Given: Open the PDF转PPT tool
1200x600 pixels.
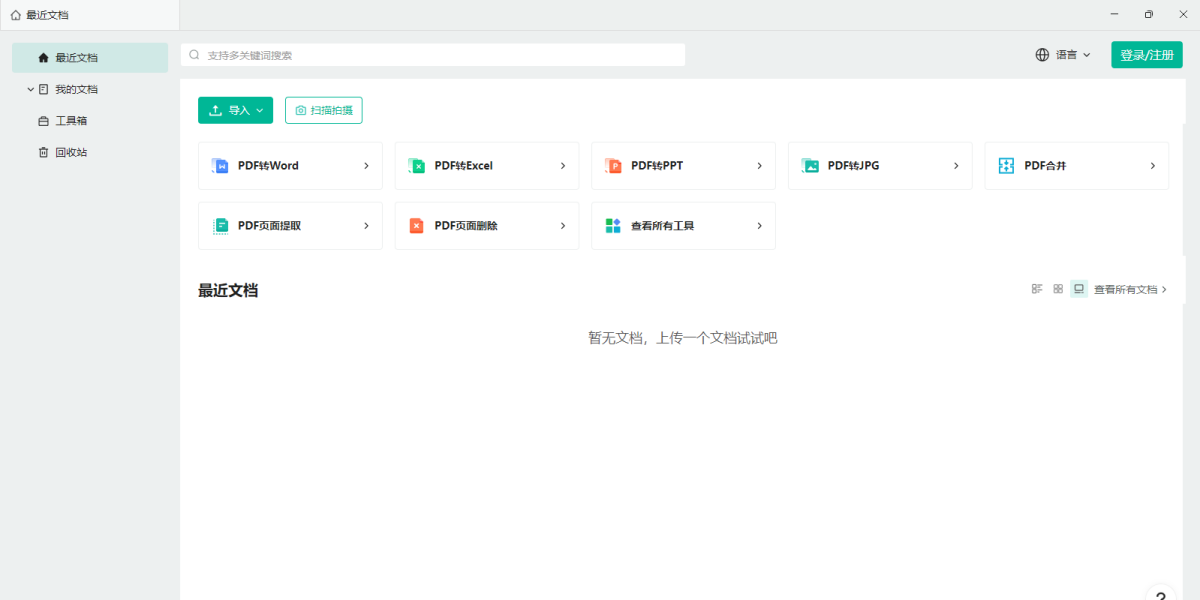Looking at the screenshot, I should pos(683,166).
